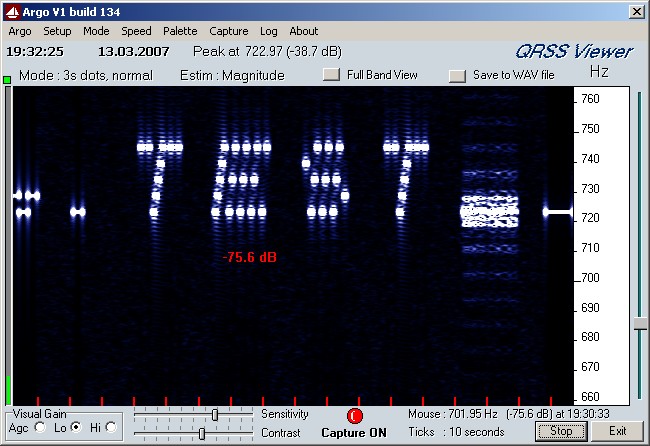The image size is (650, 446).
Task: Open the Mode menu
Action: coord(96,31)
